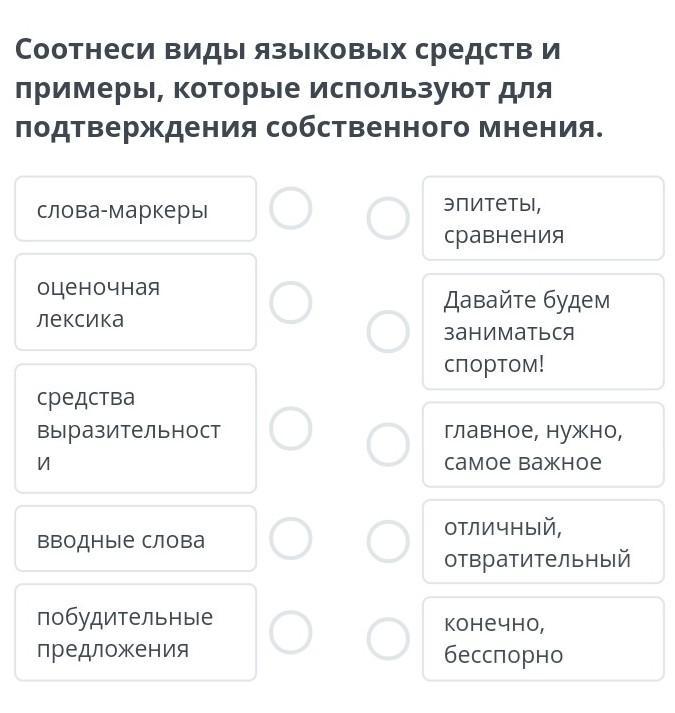
Task: Click the отличный, отвратительный answer card
Action: [x=544, y=542]
